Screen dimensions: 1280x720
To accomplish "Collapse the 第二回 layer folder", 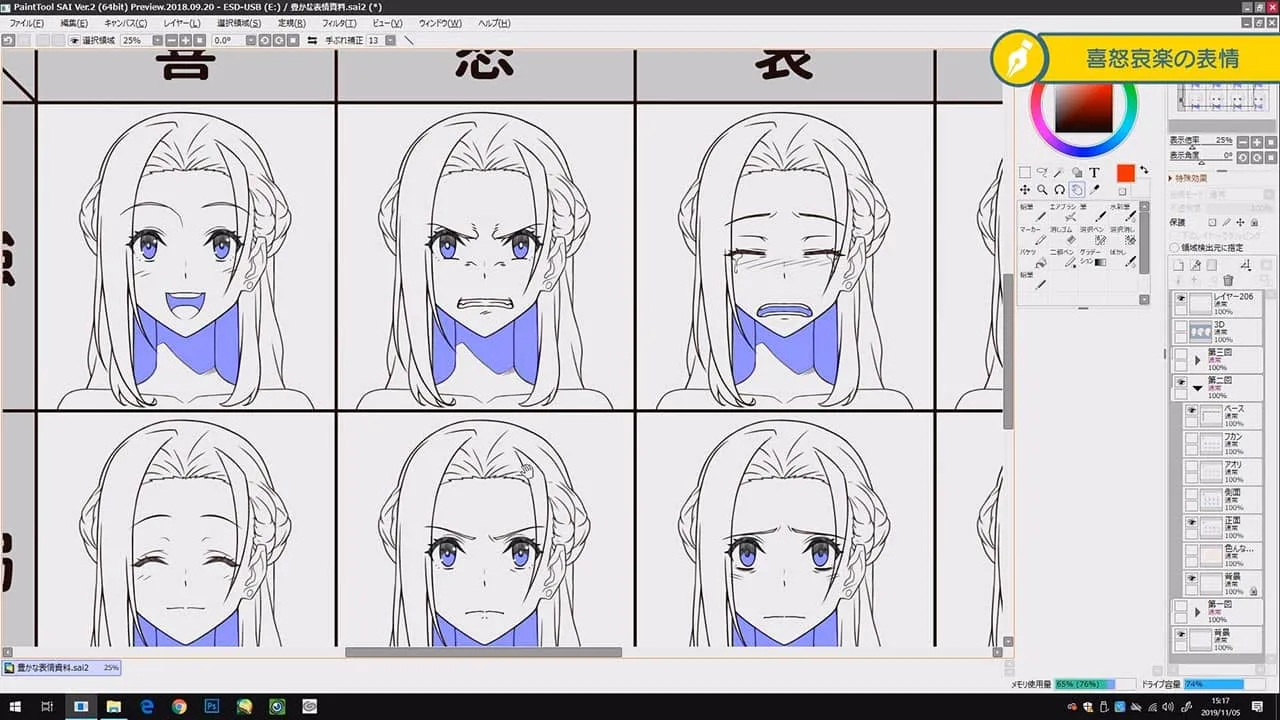I will point(1198,387).
